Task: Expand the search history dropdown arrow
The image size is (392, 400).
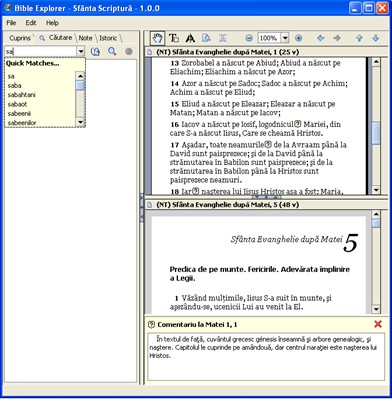Action: pyautogui.click(x=81, y=52)
